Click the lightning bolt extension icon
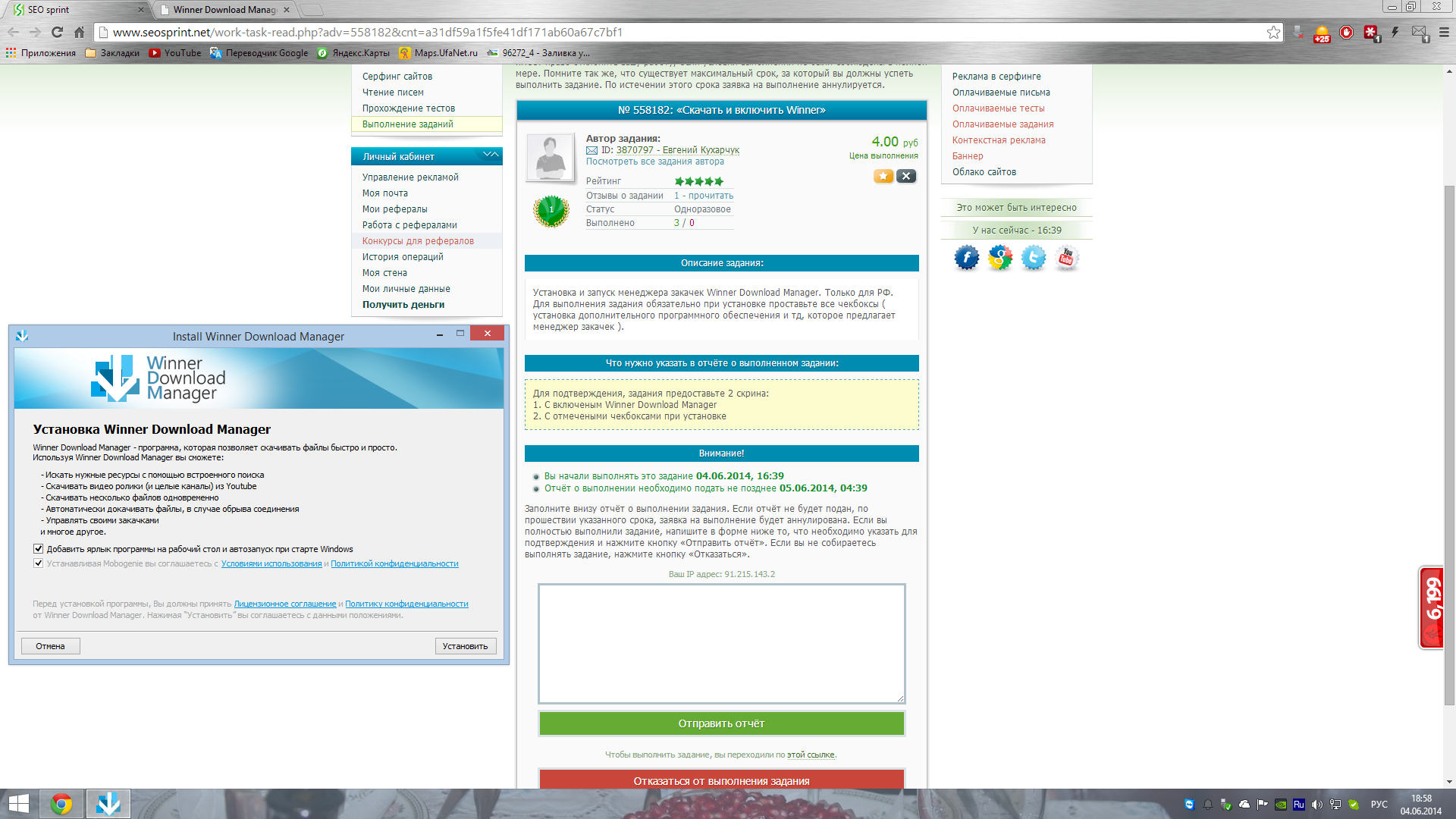The image size is (1456, 819). [x=1395, y=32]
